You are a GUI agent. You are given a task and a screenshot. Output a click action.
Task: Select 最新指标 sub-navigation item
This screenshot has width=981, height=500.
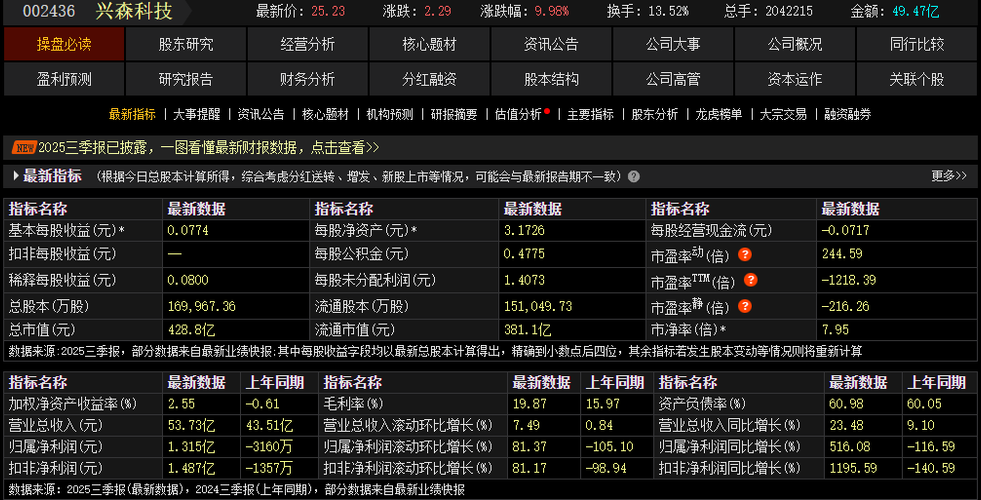[132, 115]
